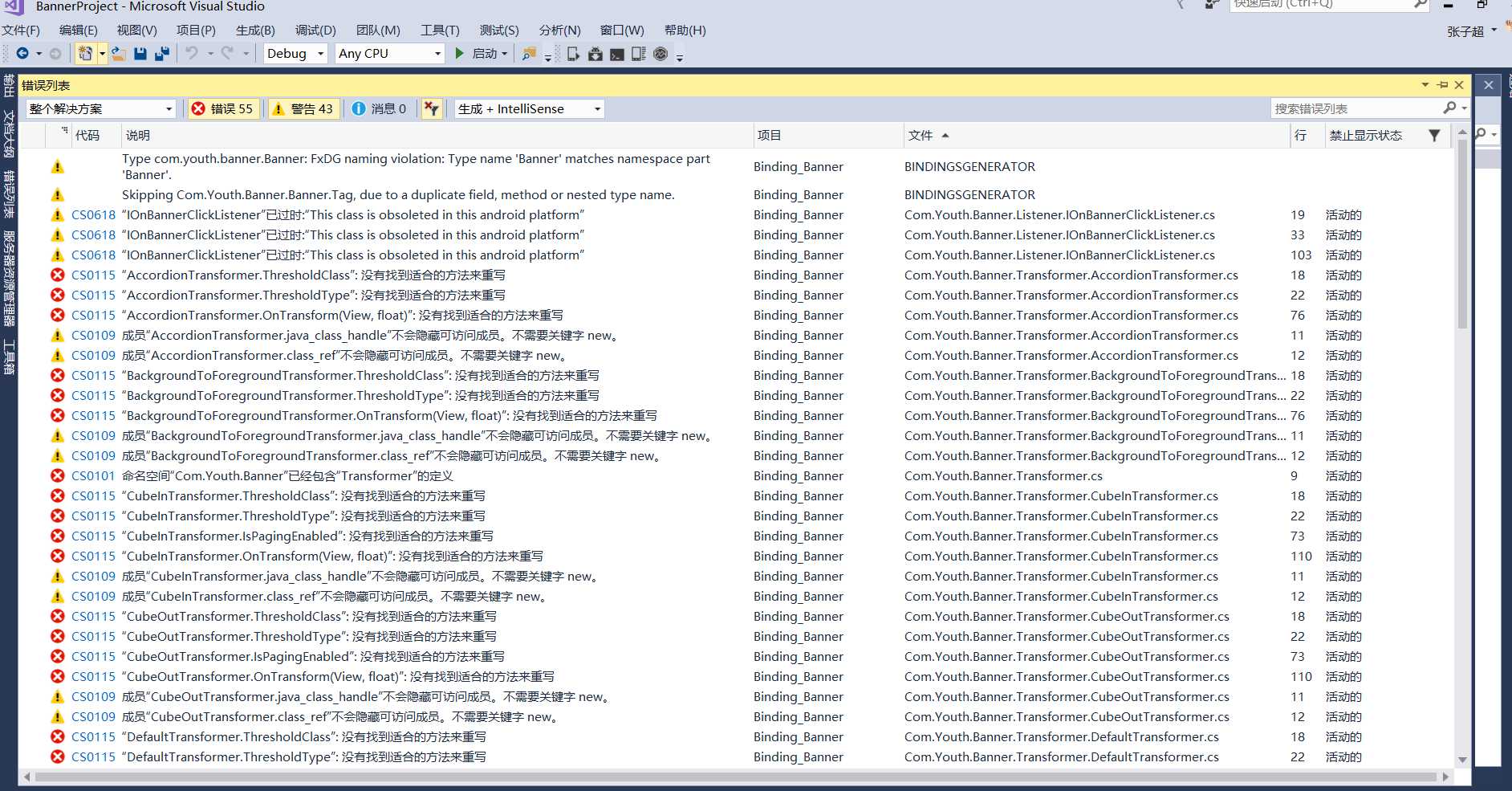Image resolution: width=1512 pixels, height=791 pixels.
Task: Open the 团队(M) menu
Action: coord(378,31)
